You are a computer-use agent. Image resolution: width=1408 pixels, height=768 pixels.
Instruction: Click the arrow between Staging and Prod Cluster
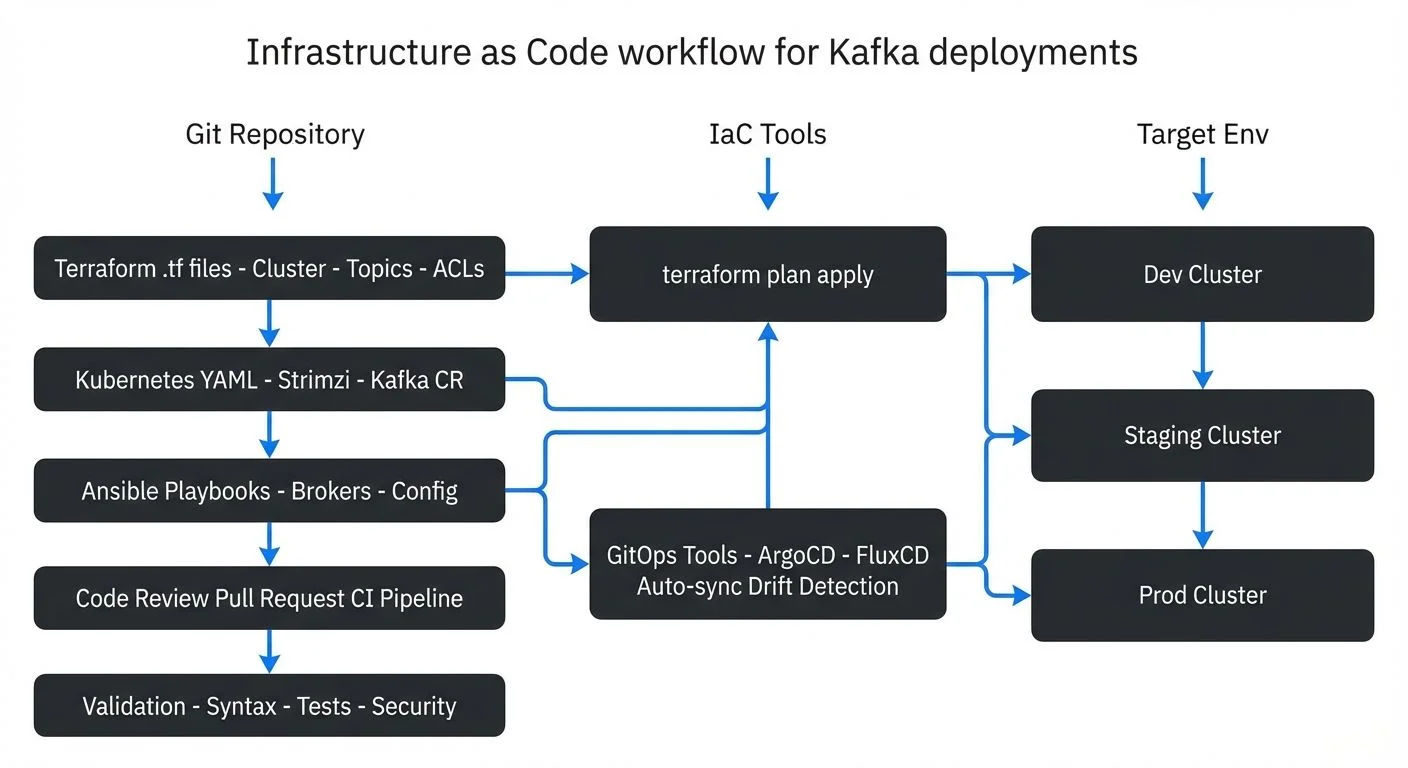[1201, 515]
